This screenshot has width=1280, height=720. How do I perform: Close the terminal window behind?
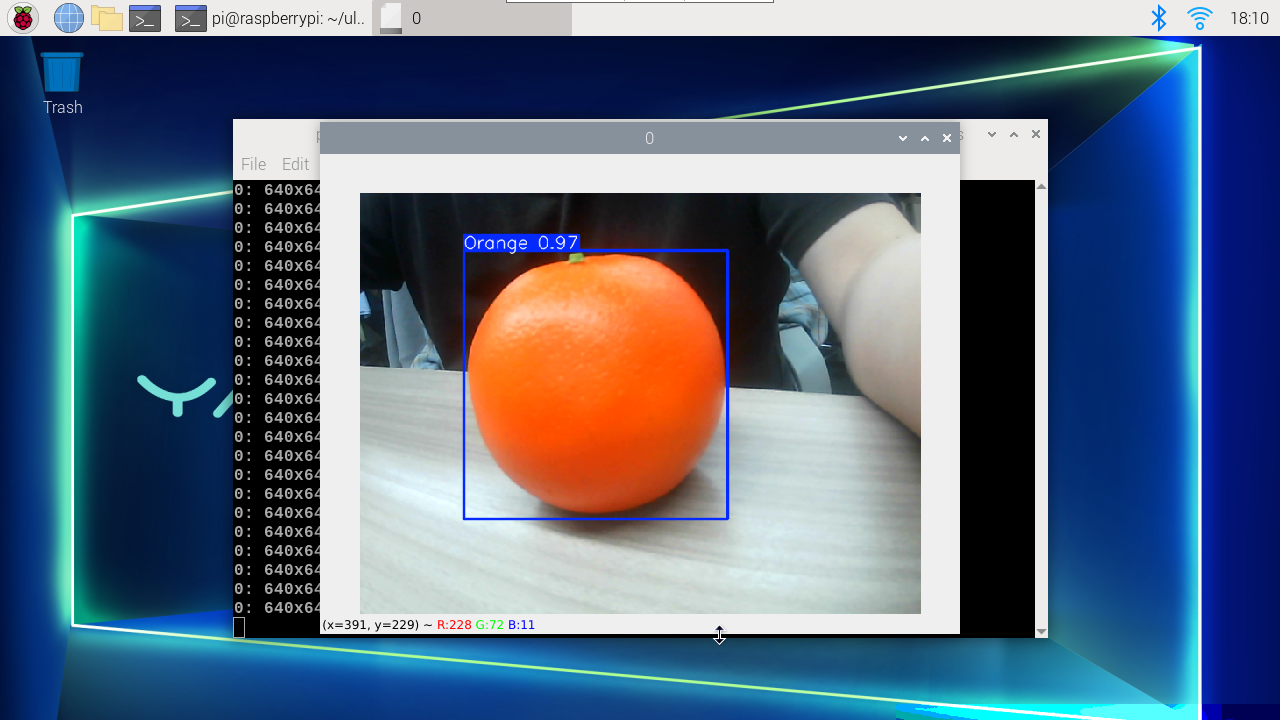tap(1036, 134)
